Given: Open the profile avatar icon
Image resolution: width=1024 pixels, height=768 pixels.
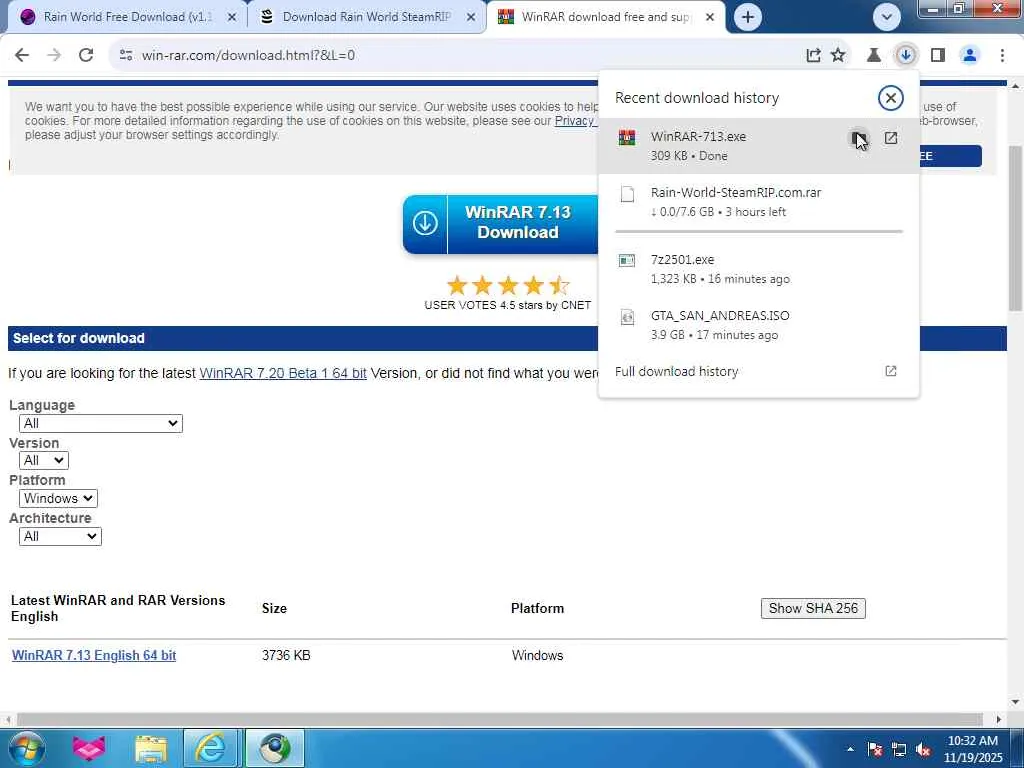Looking at the screenshot, I should (x=970, y=56).
